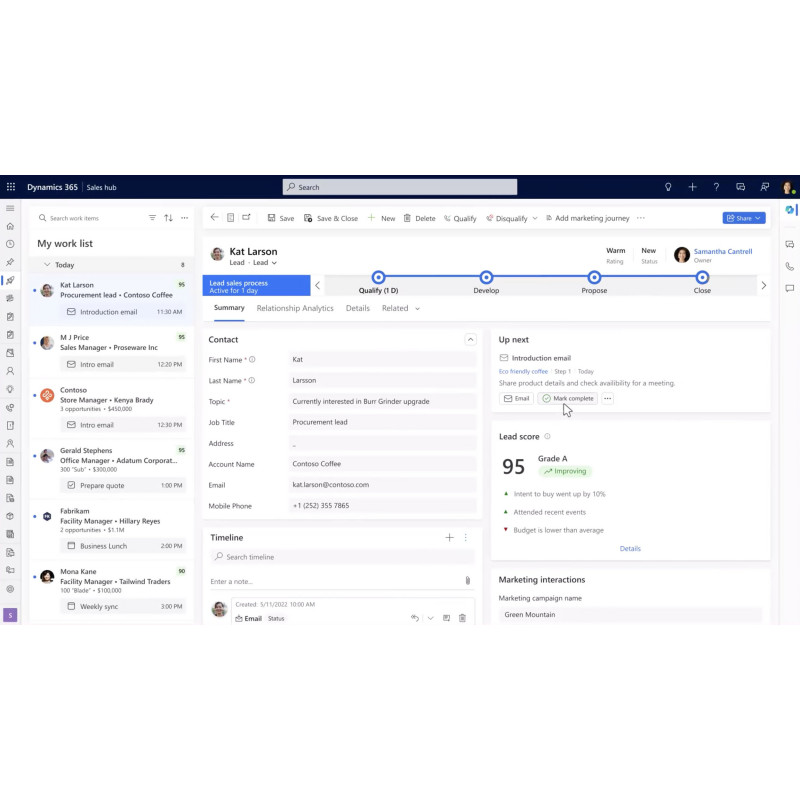The height and width of the screenshot is (800, 800).
Task: Switch to Summary tab
Action: pos(229,308)
